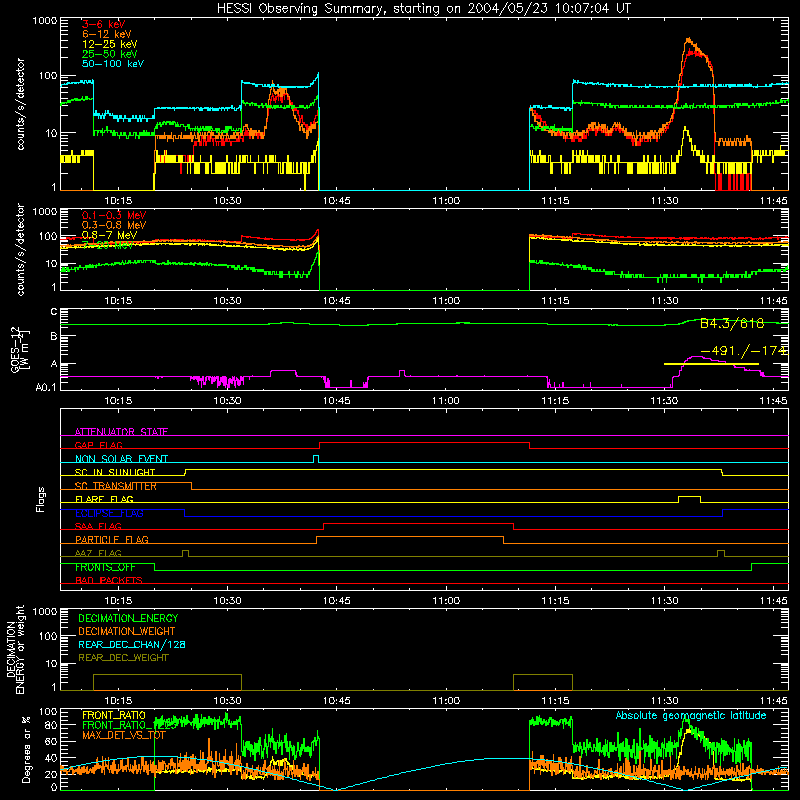Select the AAZ_FLAG label
800x800 pixels.
pyautogui.click(x=98, y=553)
